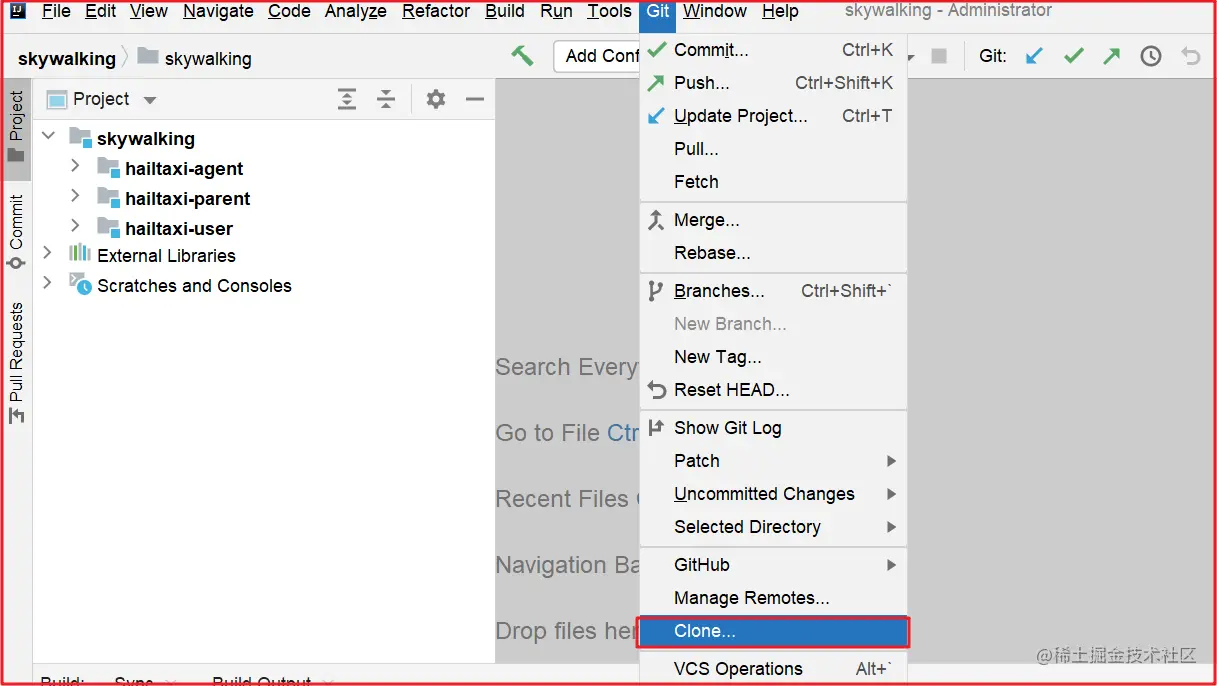Click the gray Stop button in toolbar

click(939, 56)
